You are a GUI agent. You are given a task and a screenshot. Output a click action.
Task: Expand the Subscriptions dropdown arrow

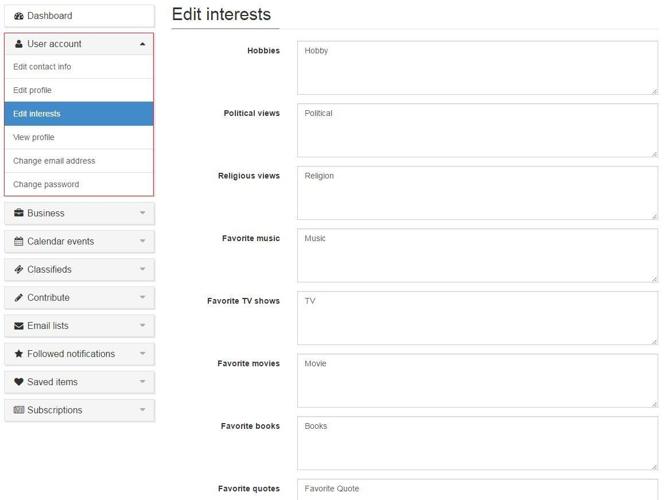tap(142, 409)
